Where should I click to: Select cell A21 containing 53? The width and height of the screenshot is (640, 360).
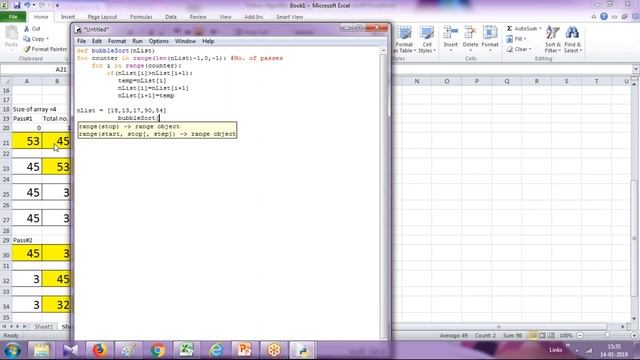27,141
